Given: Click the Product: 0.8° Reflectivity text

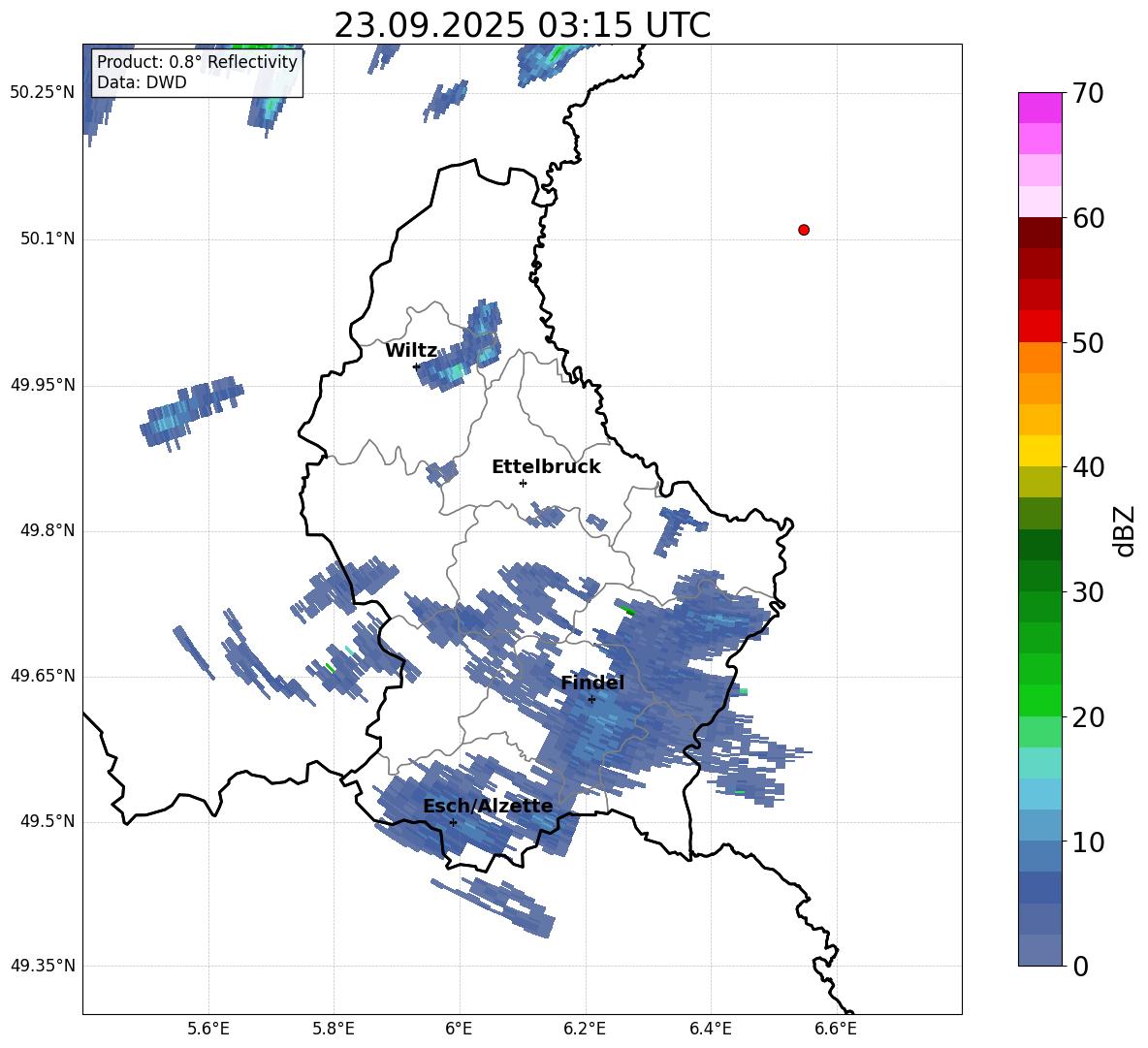Looking at the screenshot, I should click(197, 61).
